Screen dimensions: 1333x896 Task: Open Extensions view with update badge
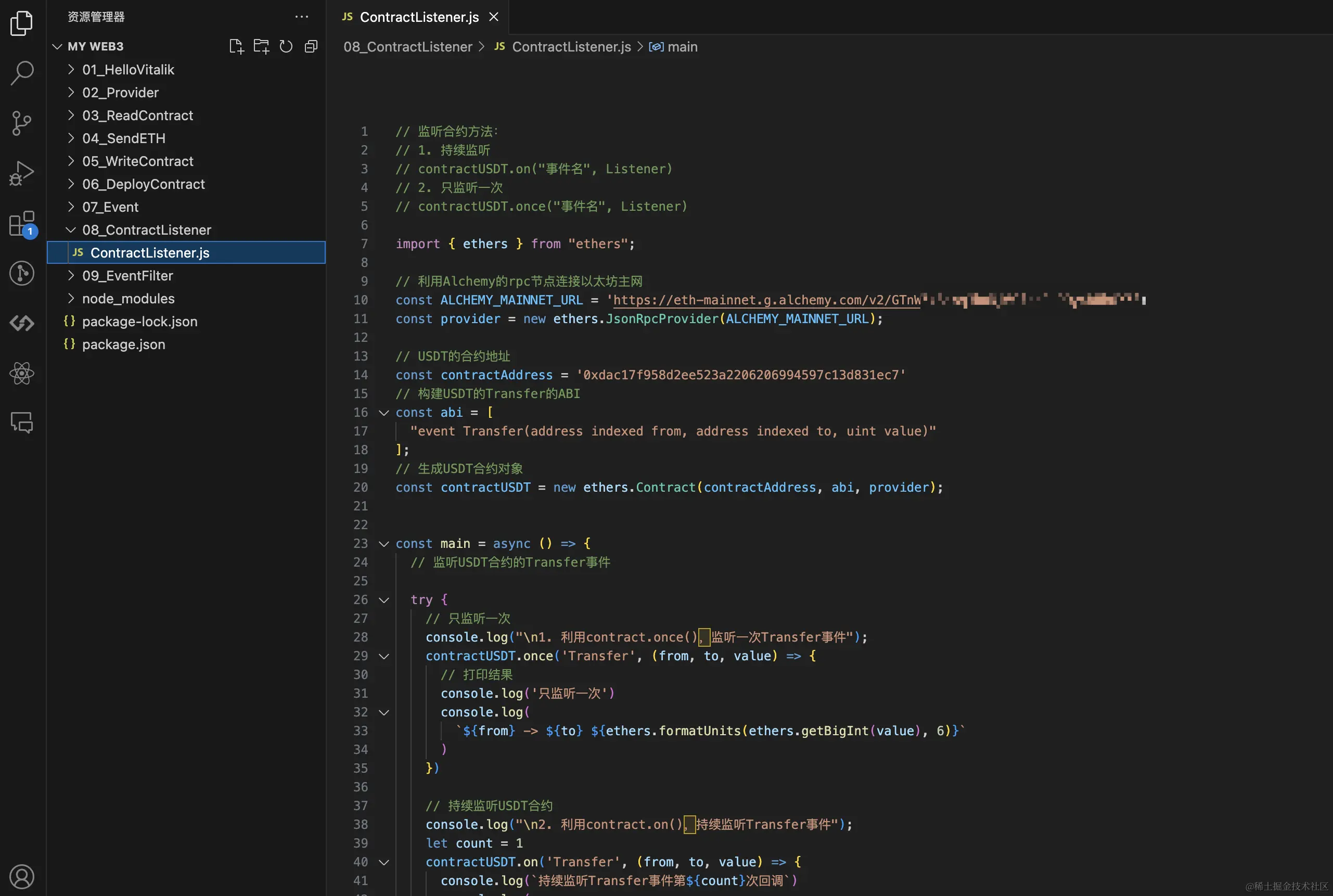point(22,223)
